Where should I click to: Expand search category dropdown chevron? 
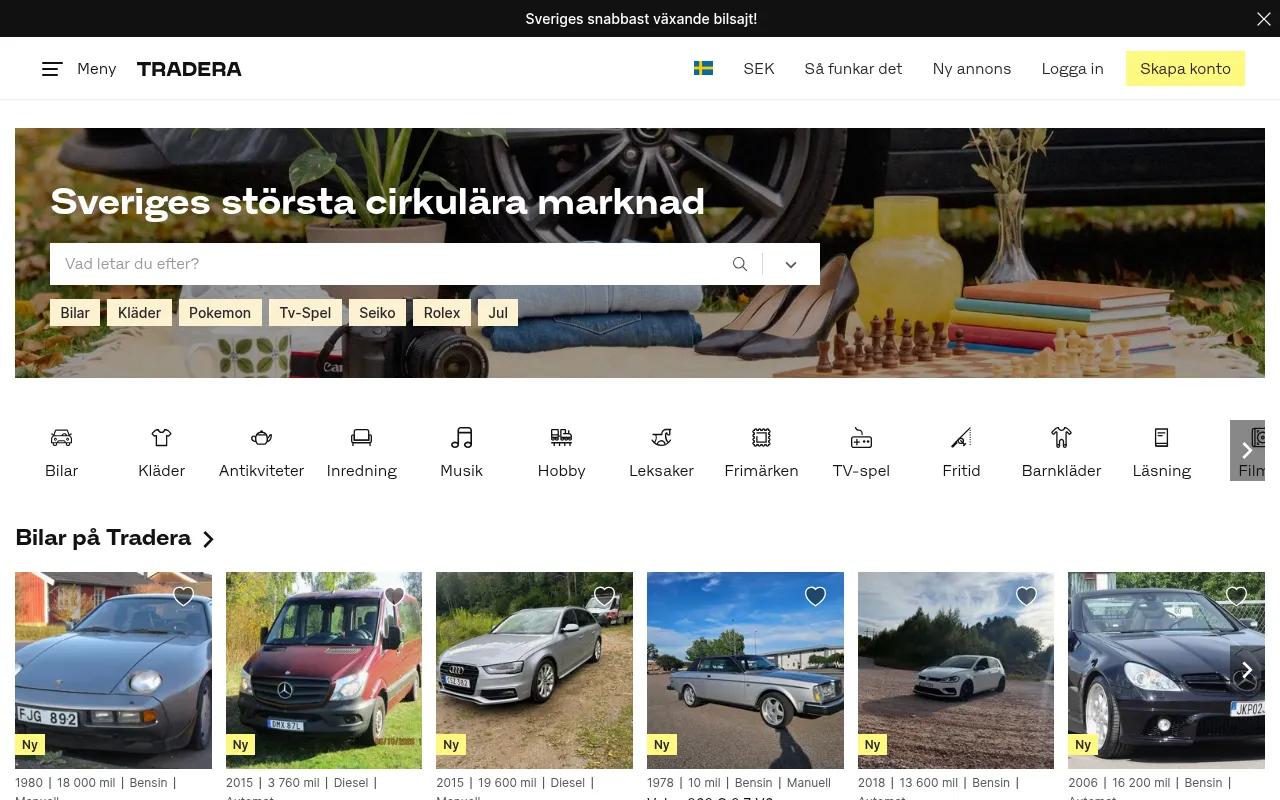791,264
